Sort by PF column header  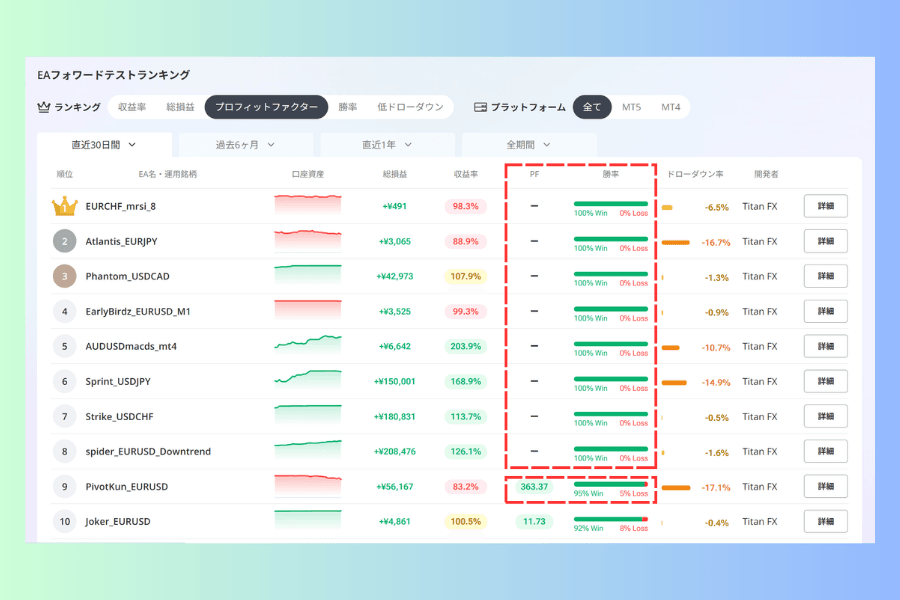[534, 174]
